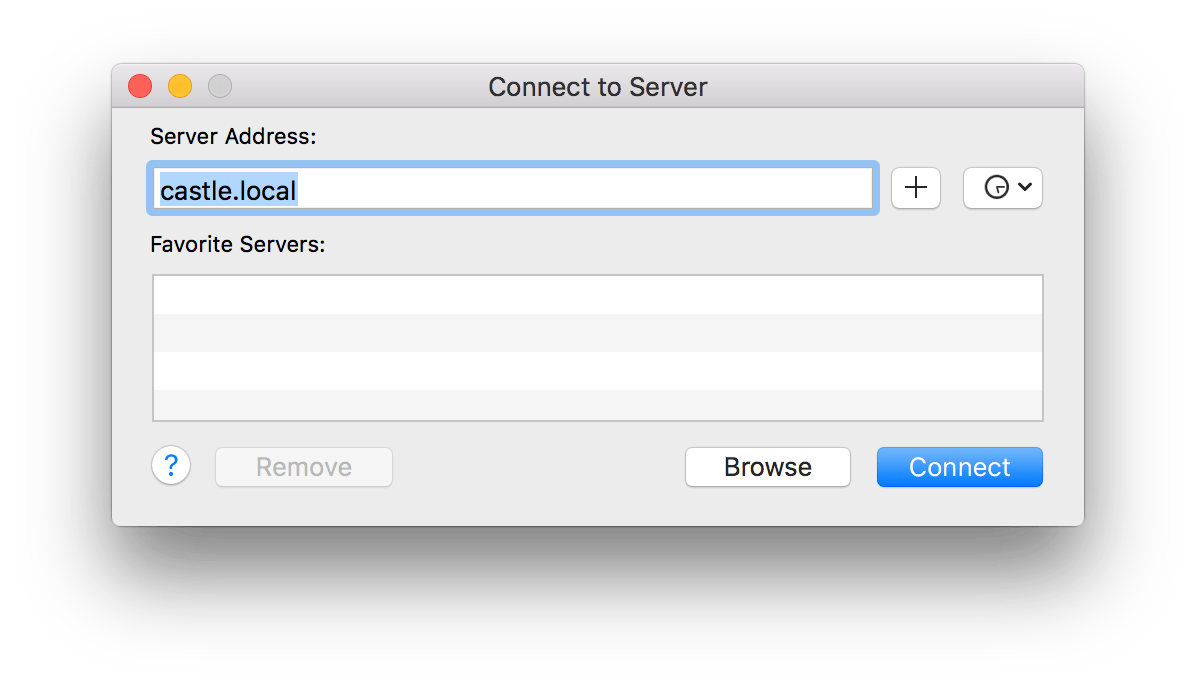Expand the recent servers chevron arrow
This screenshot has width=1196, height=686.
click(1025, 188)
